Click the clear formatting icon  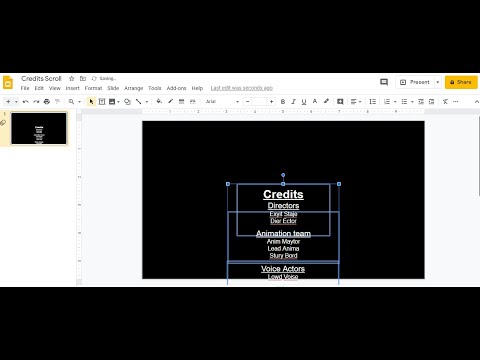pyautogui.click(x=445, y=101)
